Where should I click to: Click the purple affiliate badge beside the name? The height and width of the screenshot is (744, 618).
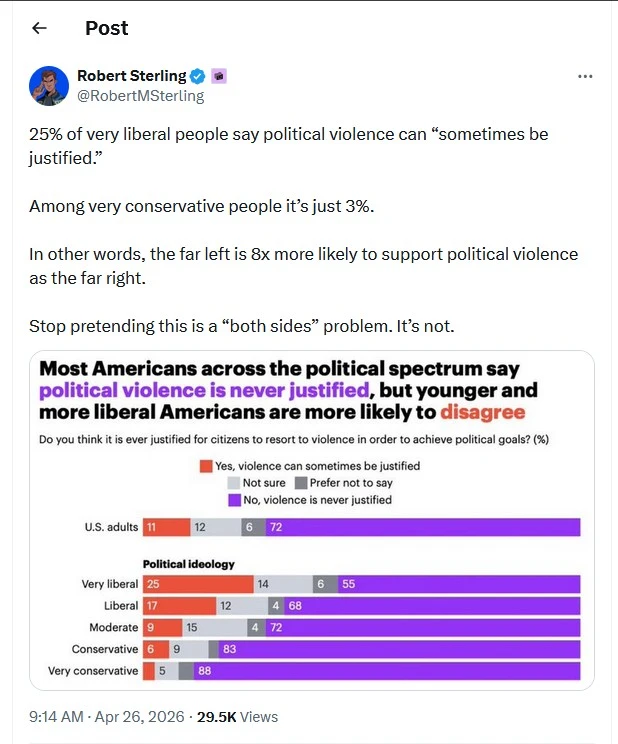(219, 76)
